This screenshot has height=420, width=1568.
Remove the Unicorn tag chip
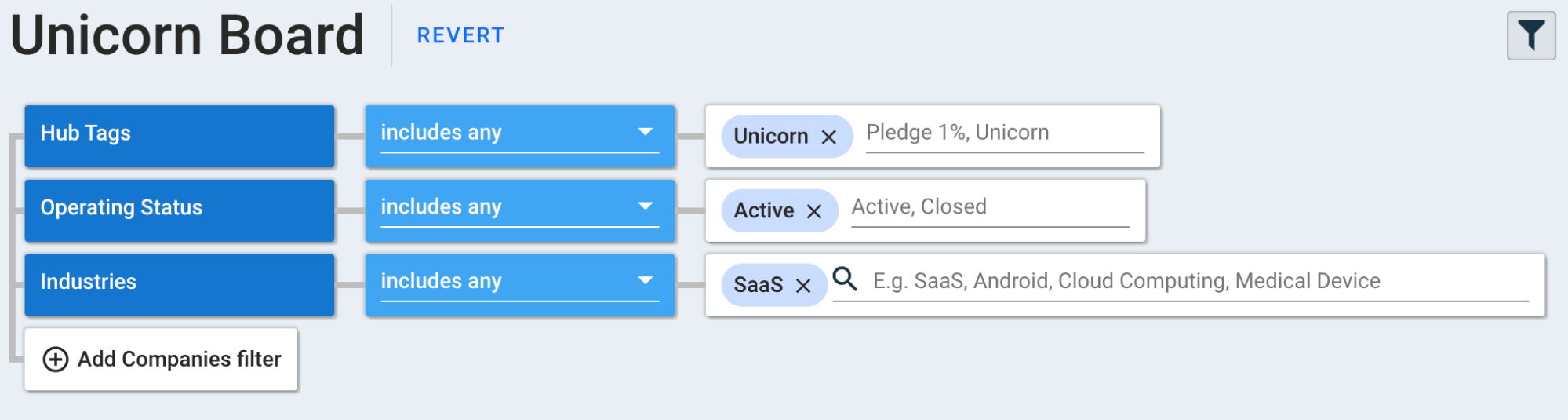click(x=828, y=137)
